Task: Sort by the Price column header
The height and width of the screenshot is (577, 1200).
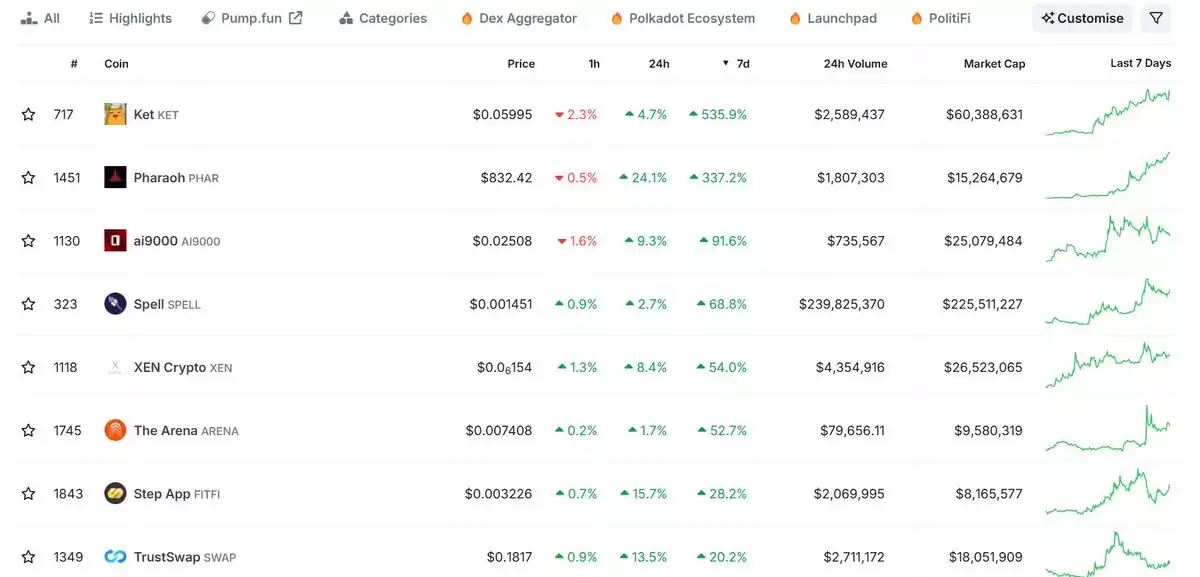Action: 521,64
